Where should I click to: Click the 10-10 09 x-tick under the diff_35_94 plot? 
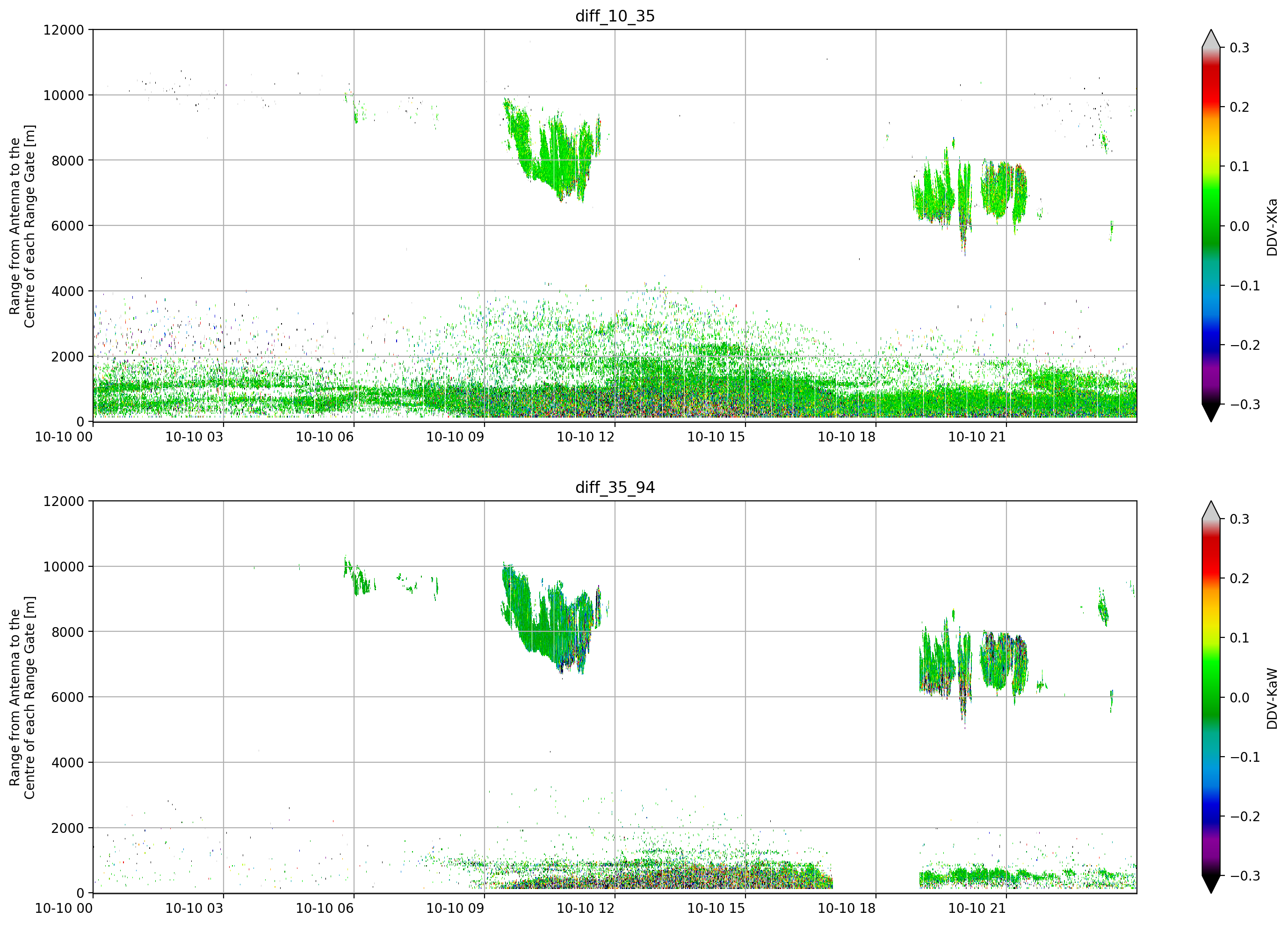[456, 908]
